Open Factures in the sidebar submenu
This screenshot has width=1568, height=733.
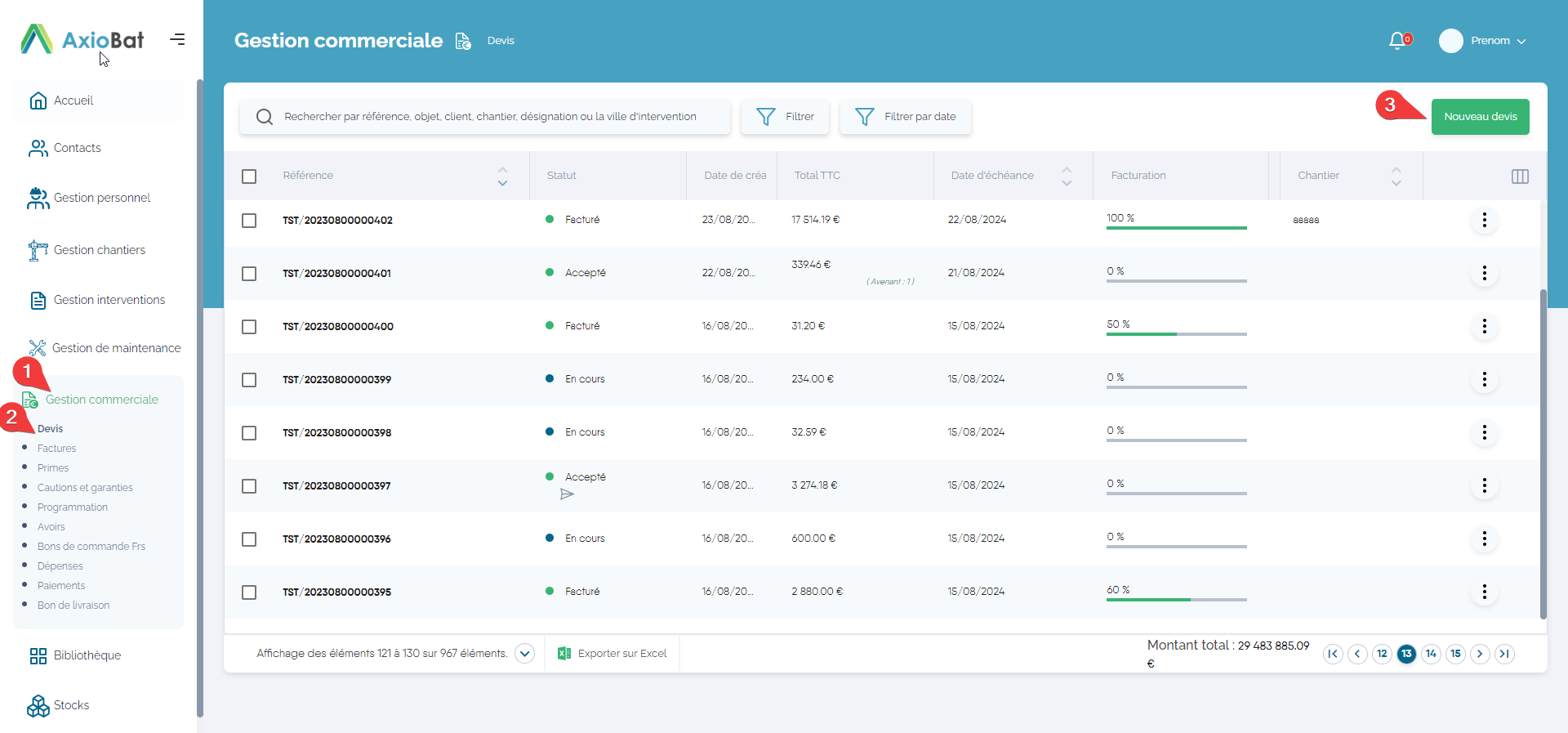(x=56, y=449)
